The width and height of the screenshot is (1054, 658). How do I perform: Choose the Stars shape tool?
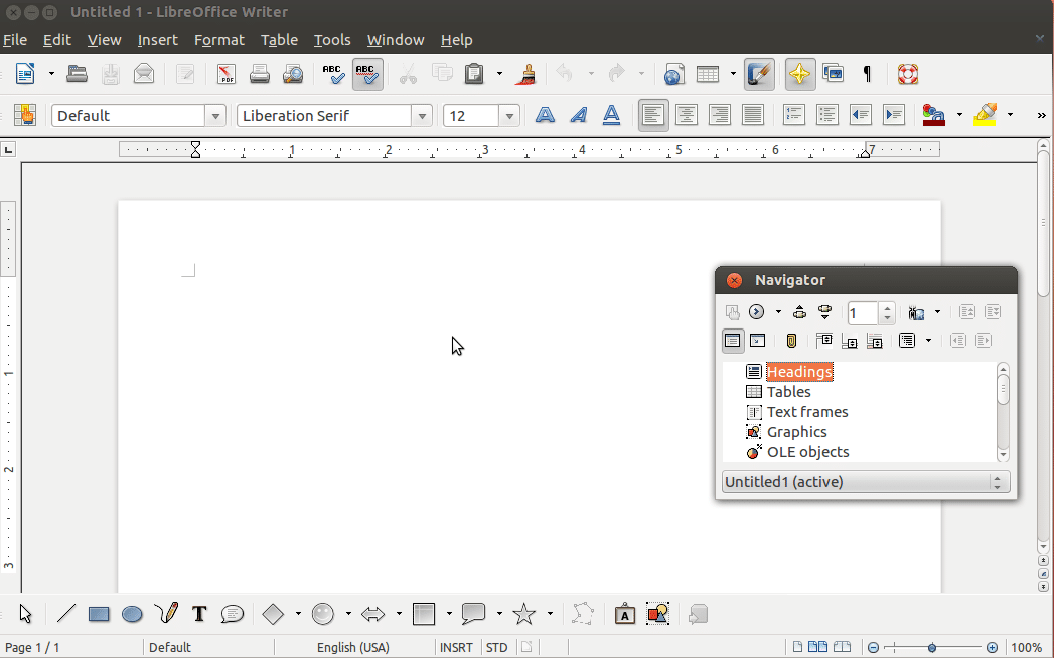[x=524, y=614]
